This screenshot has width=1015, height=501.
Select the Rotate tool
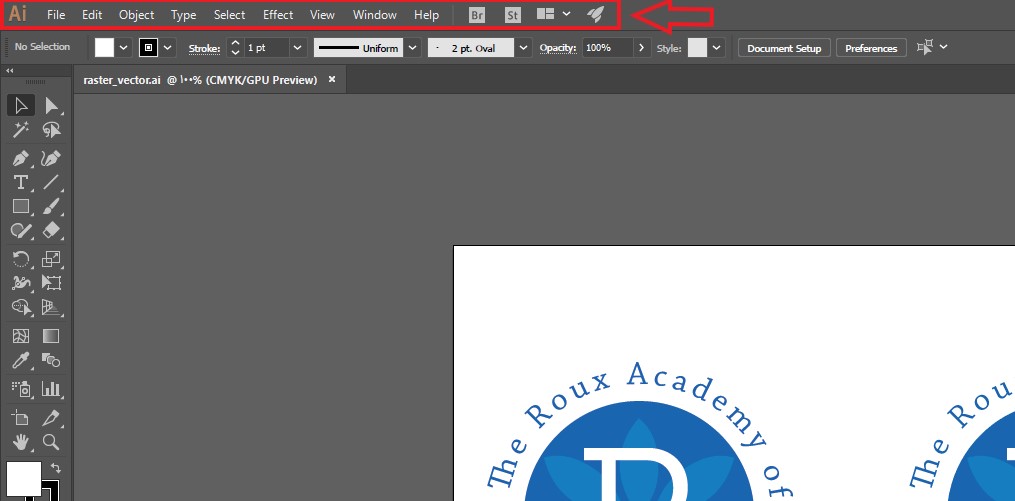(x=21, y=259)
